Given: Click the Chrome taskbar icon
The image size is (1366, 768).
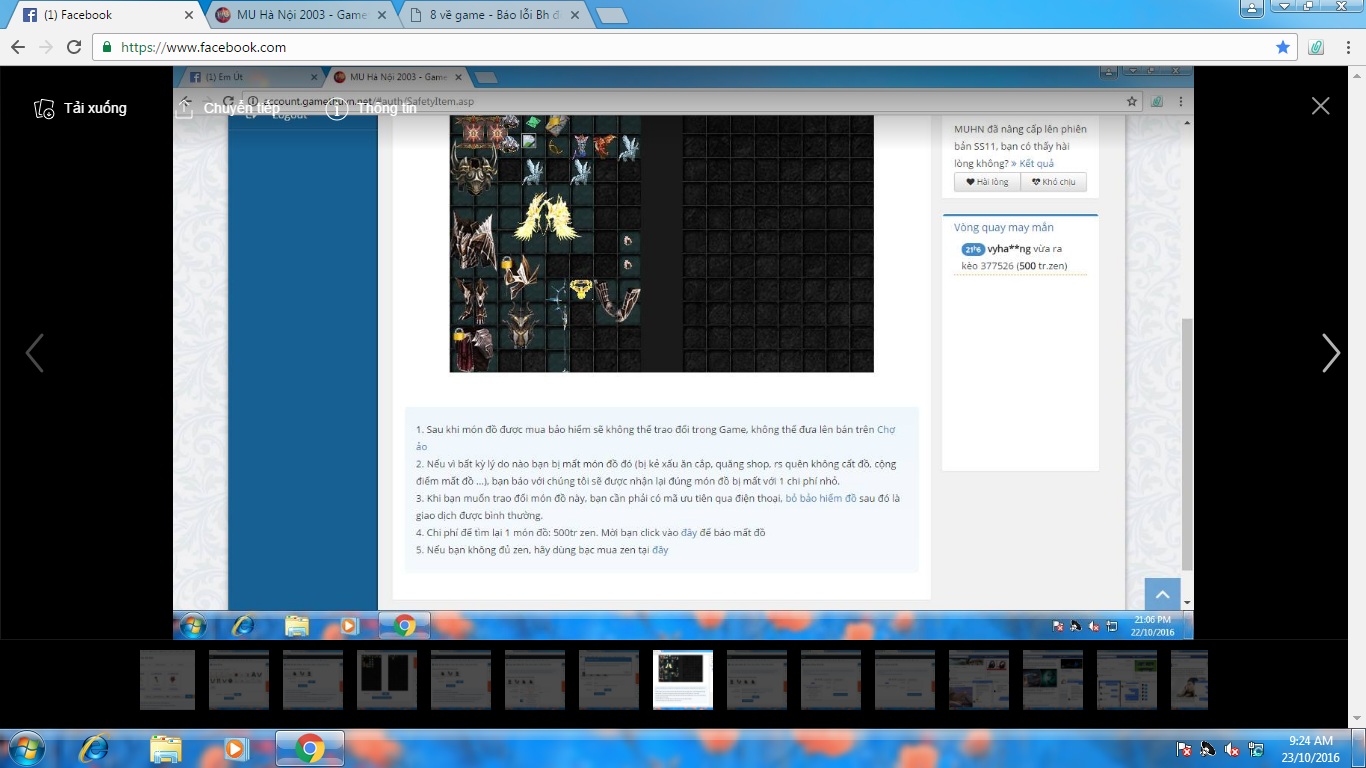Looking at the screenshot, I should point(309,749).
